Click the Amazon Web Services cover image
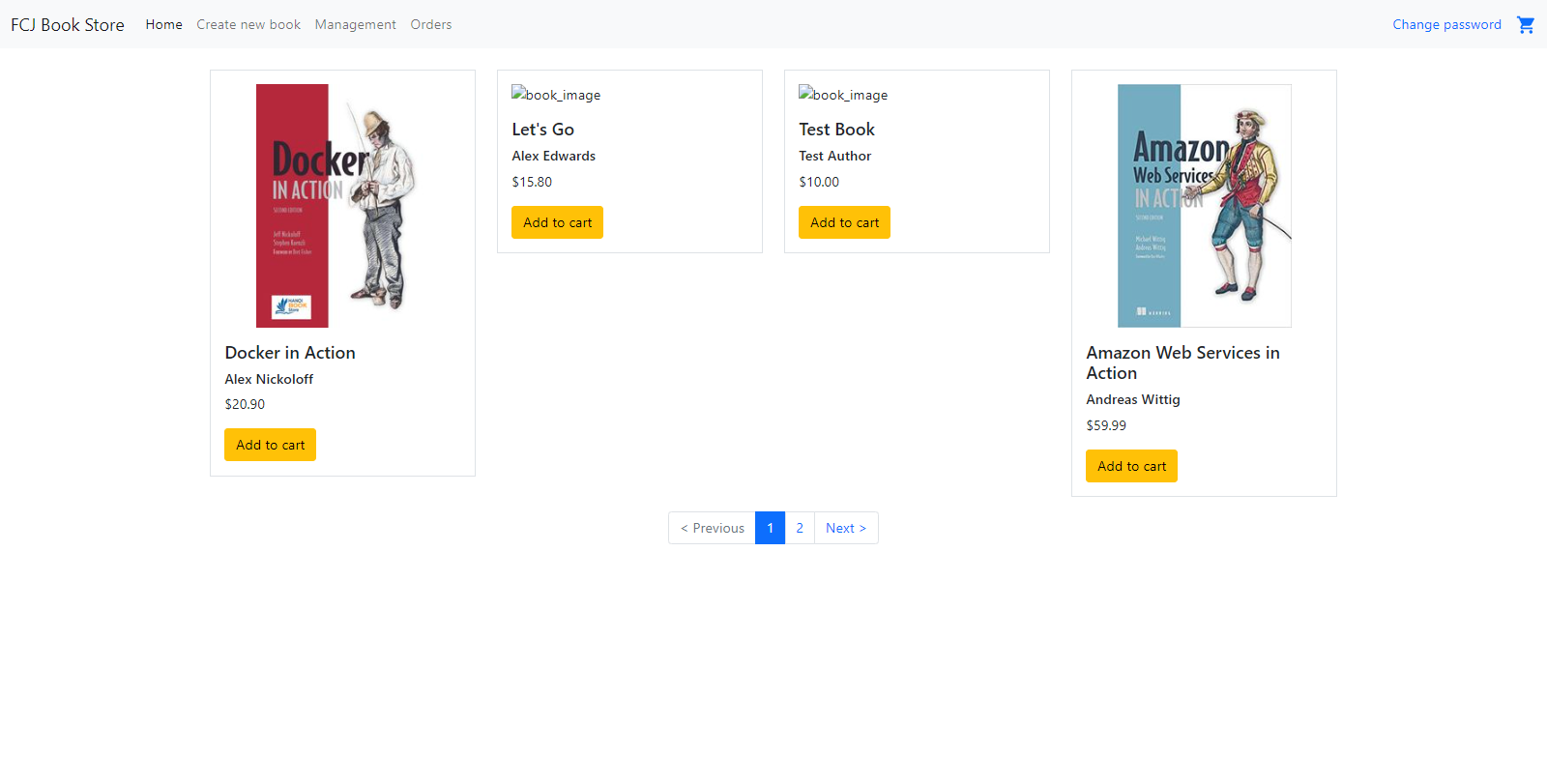Viewport: 1547px width, 784px height. [x=1204, y=206]
